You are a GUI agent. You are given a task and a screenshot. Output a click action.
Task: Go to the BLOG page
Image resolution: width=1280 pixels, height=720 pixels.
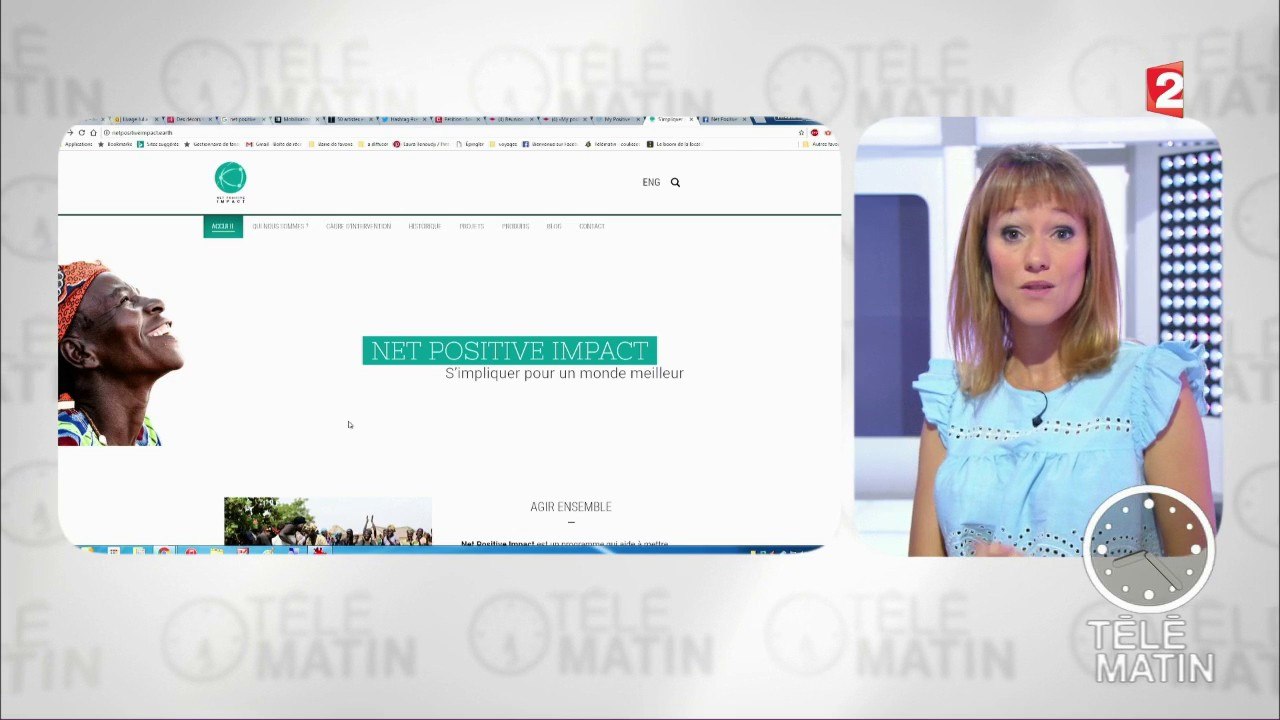click(554, 226)
